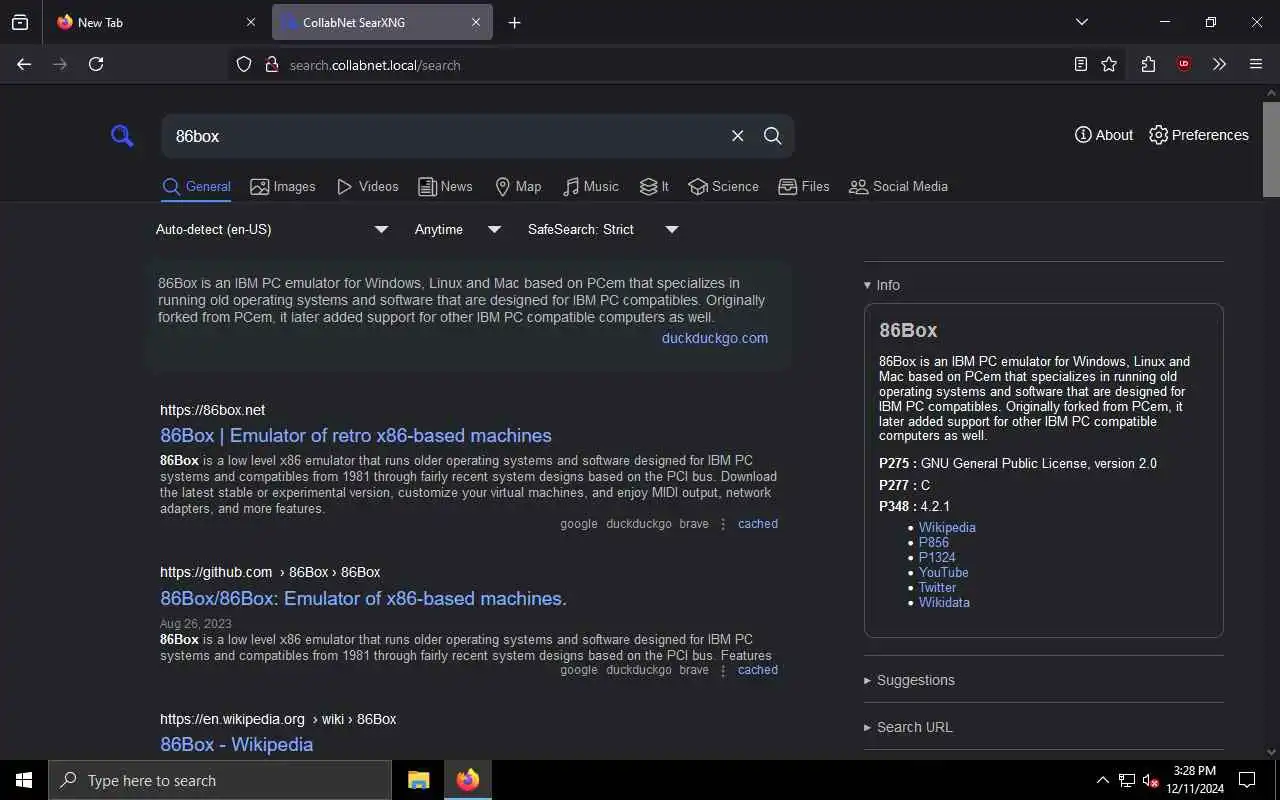Collapse the Info panel
Viewport: 1280px width, 800px height.
click(x=882, y=285)
